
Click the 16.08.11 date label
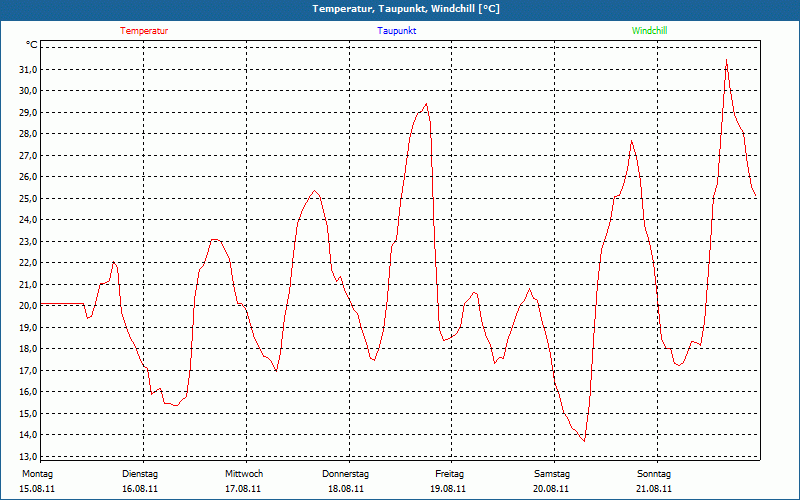[140, 489]
